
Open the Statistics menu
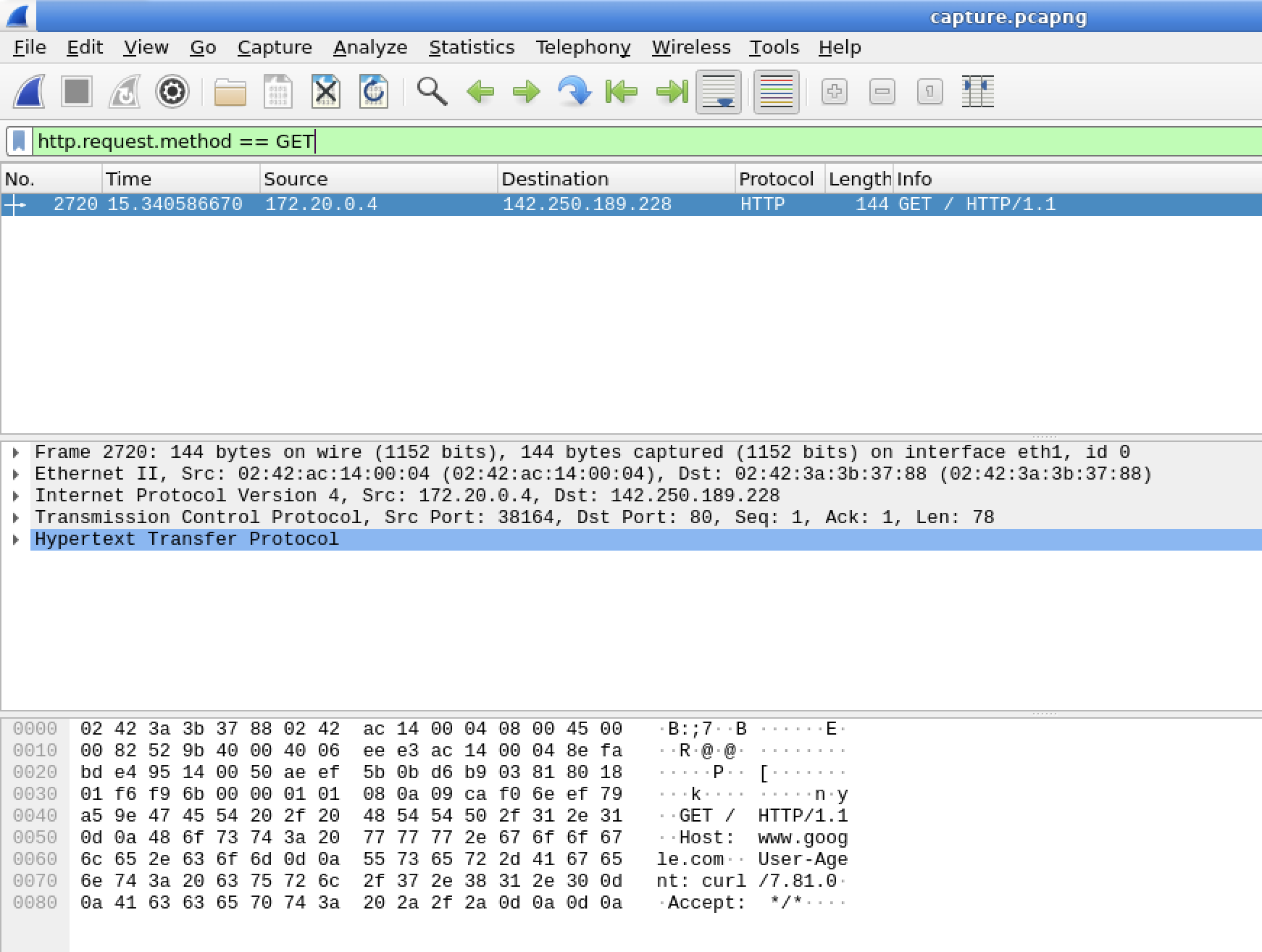(472, 47)
